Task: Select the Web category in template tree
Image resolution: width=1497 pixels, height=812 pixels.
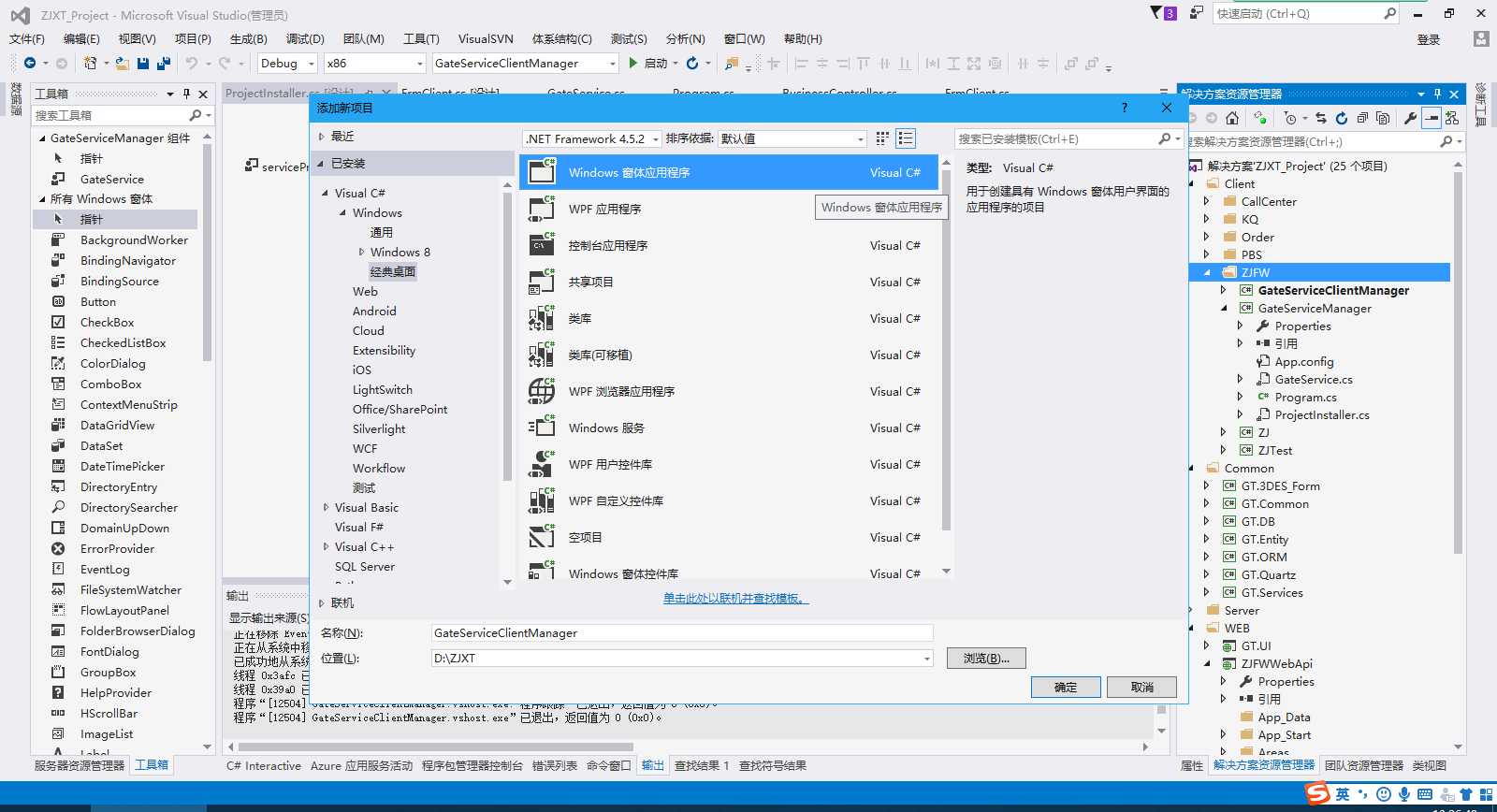Action: pos(365,291)
